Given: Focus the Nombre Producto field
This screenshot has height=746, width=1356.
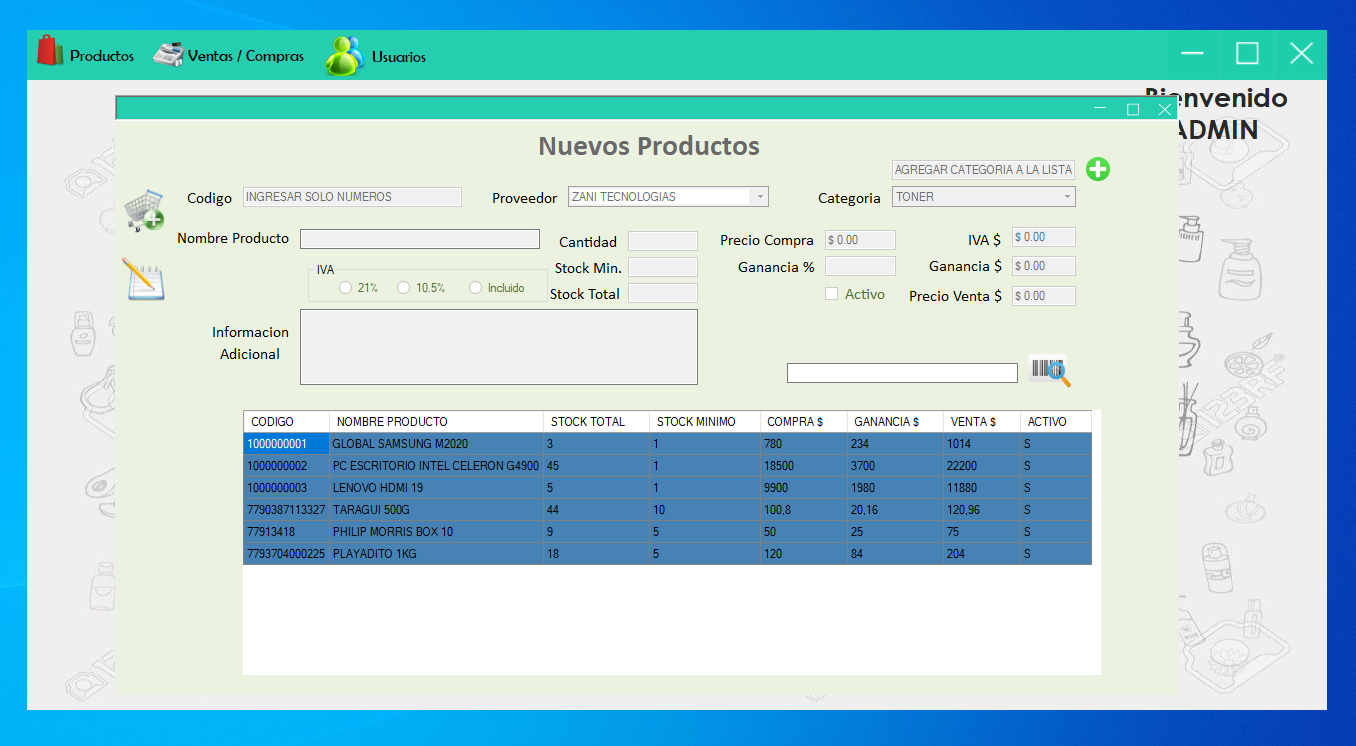Looking at the screenshot, I should tap(420, 239).
